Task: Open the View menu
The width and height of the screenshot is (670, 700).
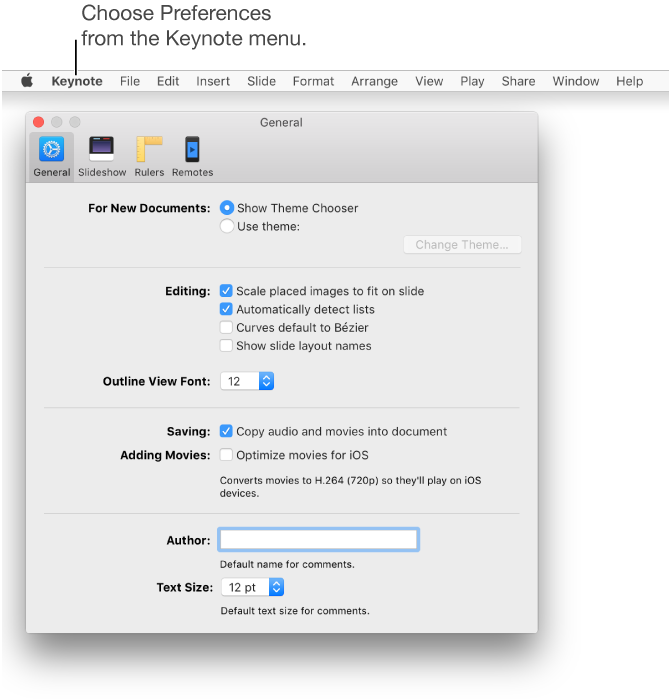Action: click(x=429, y=81)
